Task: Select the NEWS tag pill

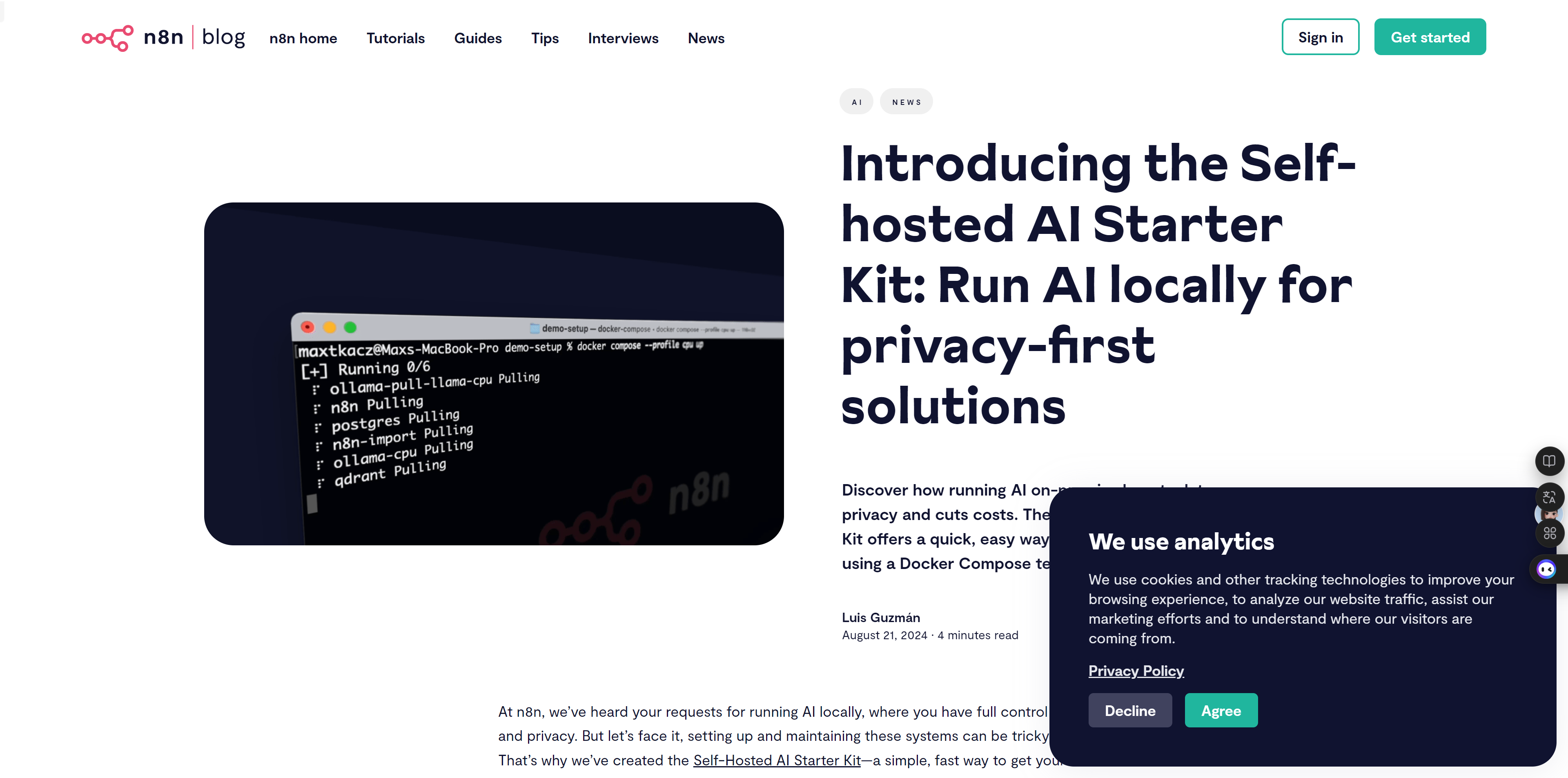Action: point(906,102)
